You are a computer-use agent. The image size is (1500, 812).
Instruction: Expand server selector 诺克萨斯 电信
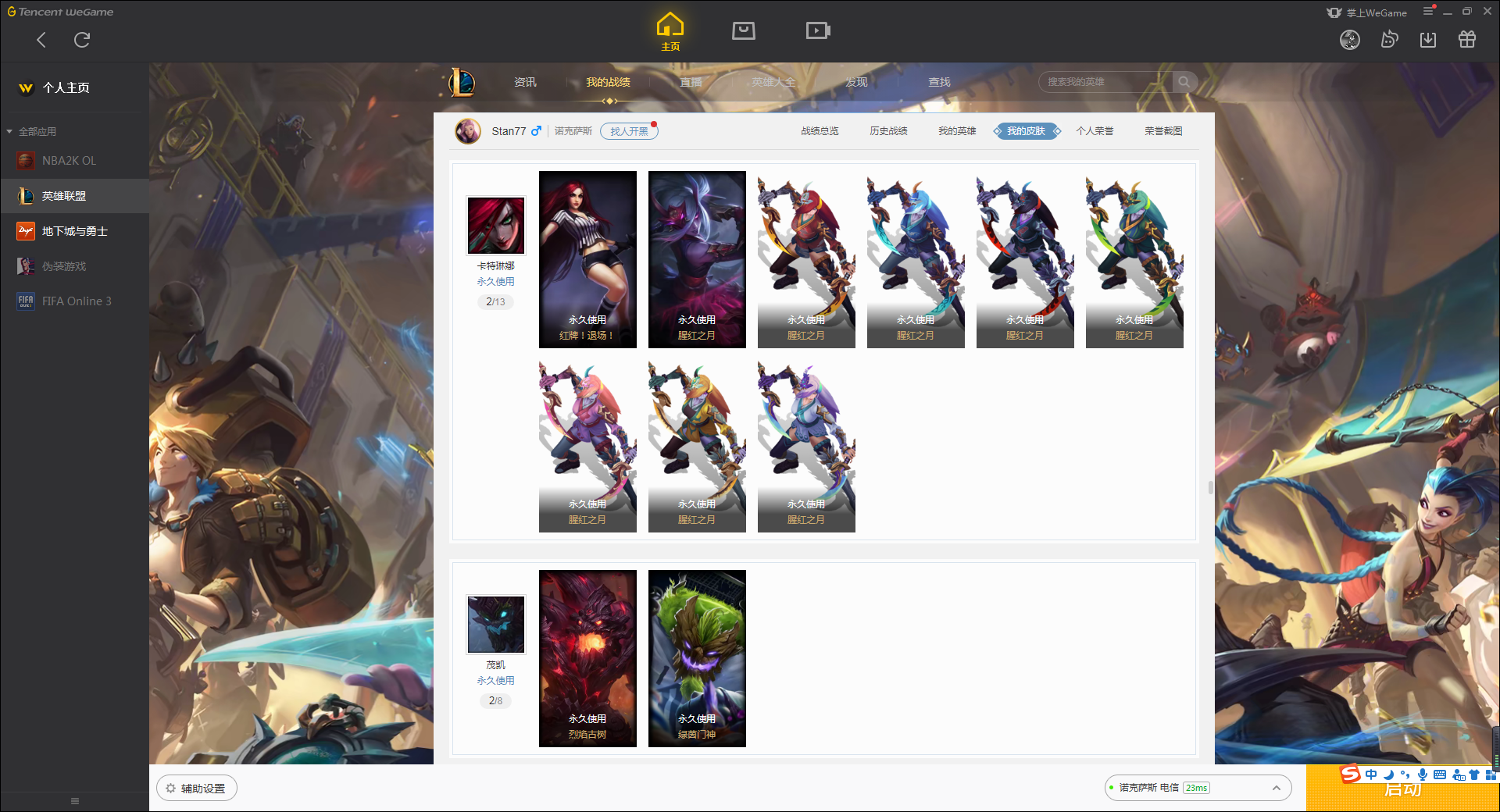(x=1197, y=788)
